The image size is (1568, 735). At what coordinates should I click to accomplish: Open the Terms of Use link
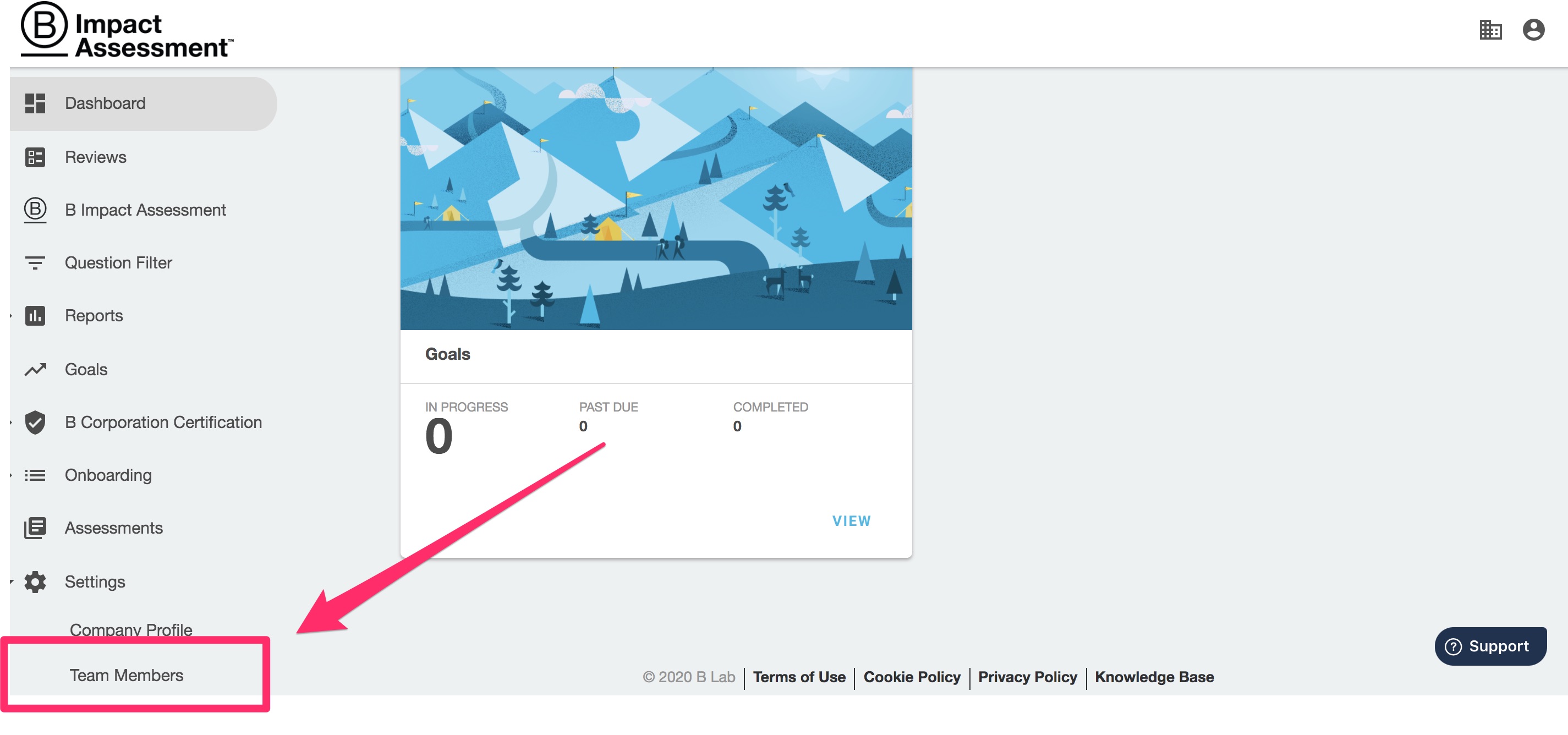coord(799,677)
